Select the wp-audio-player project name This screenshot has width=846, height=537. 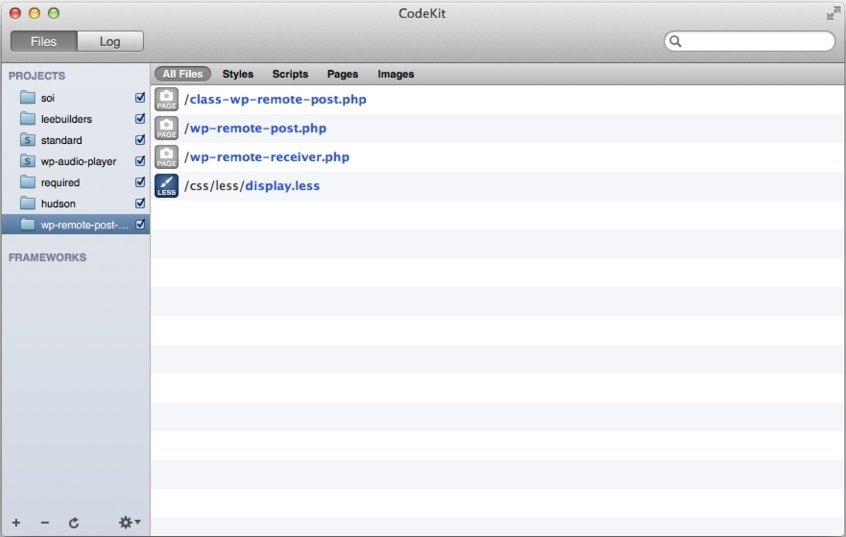point(79,161)
